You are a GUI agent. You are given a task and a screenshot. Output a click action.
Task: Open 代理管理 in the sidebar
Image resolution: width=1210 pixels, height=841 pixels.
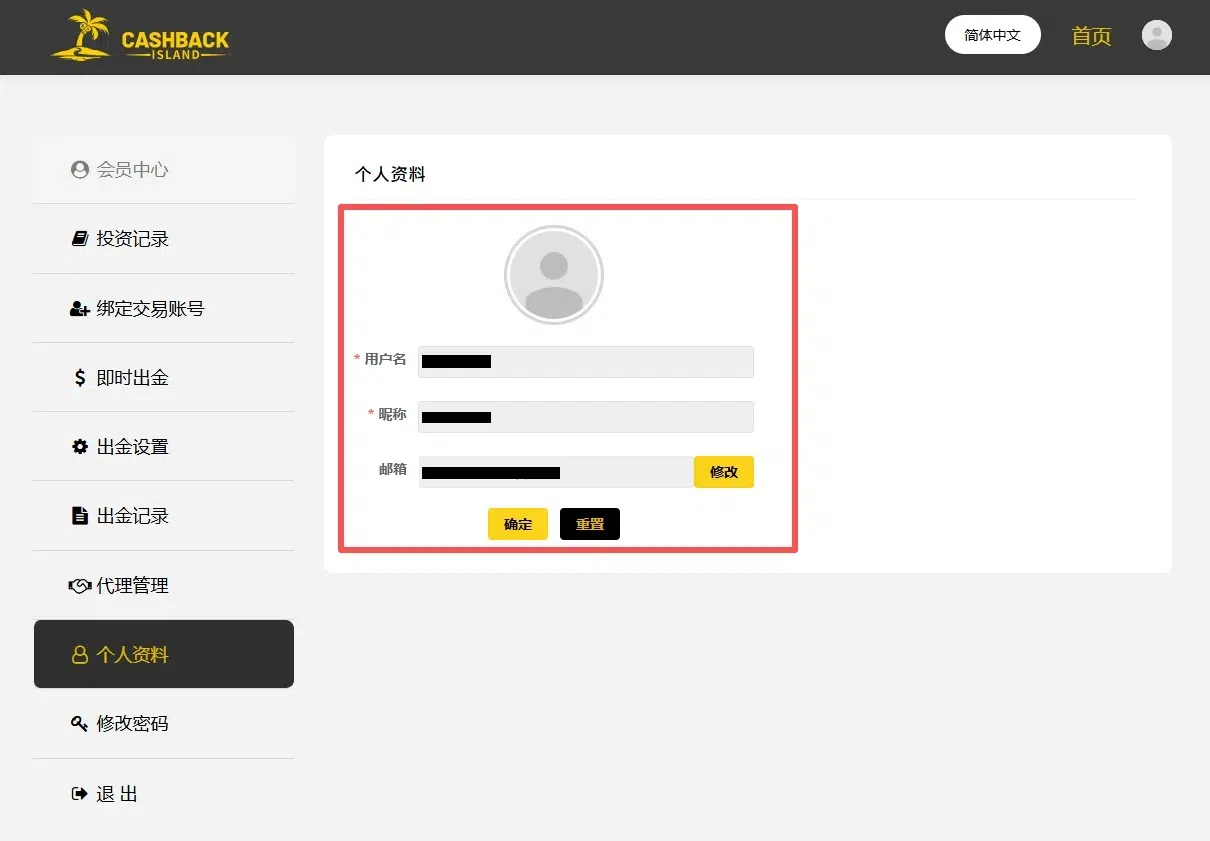coord(164,586)
